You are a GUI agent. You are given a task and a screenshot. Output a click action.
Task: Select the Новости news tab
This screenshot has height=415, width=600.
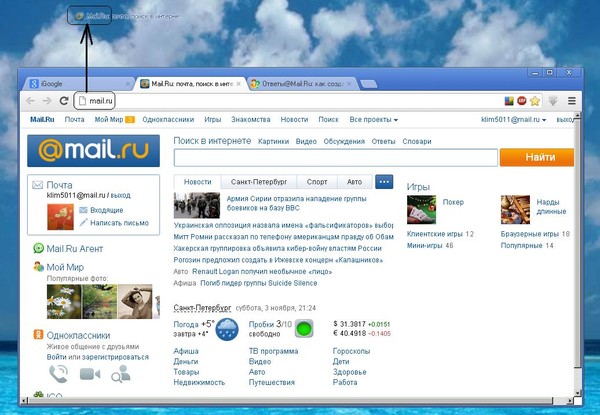coord(197,182)
